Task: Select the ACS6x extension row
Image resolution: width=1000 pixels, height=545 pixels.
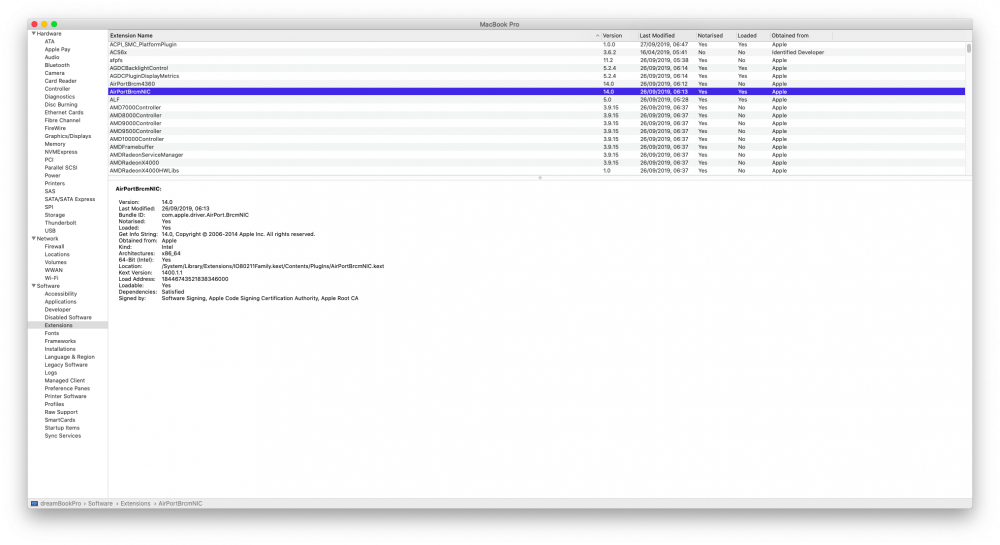Action: coord(536,52)
